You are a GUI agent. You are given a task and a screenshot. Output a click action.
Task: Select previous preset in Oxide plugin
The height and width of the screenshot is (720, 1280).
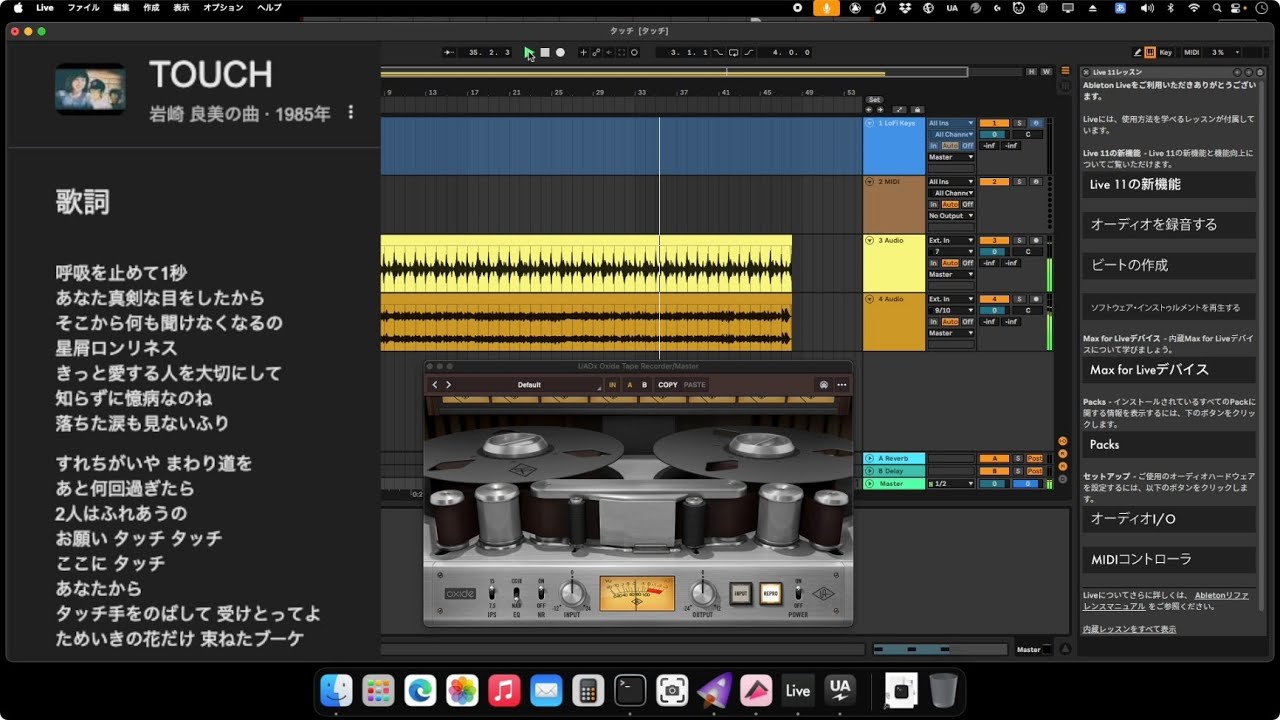435,385
